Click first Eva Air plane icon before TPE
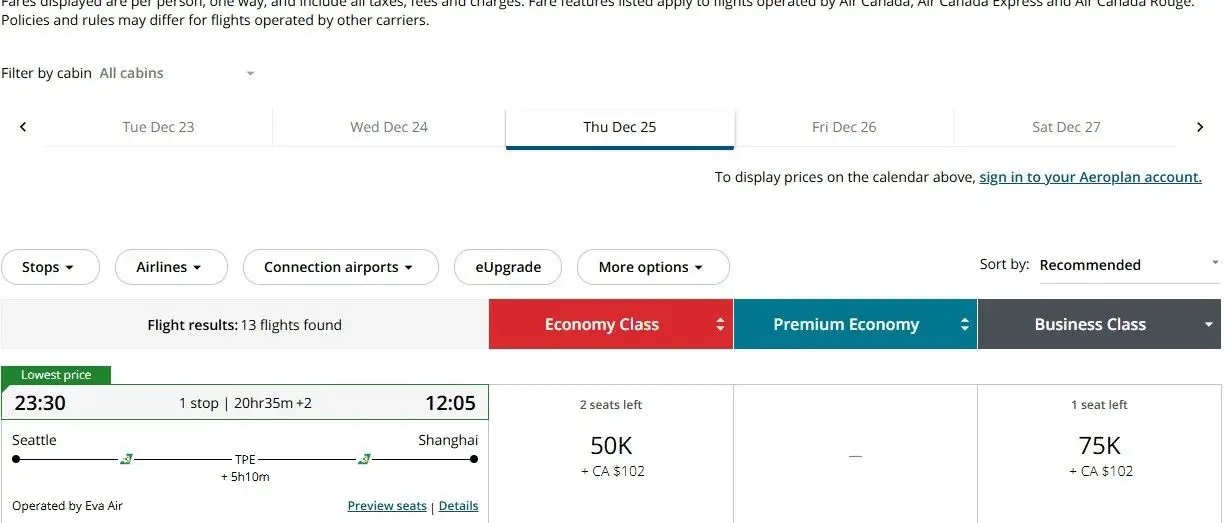The image size is (1229, 523). pyautogui.click(x=126, y=460)
